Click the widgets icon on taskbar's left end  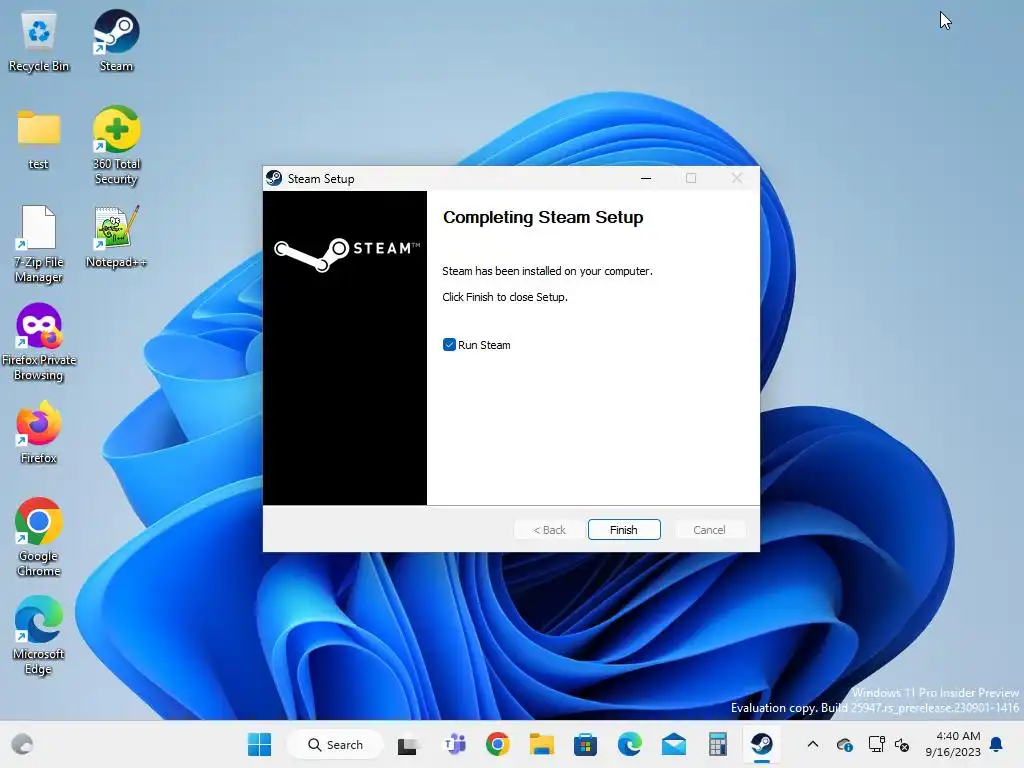(22, 744)
